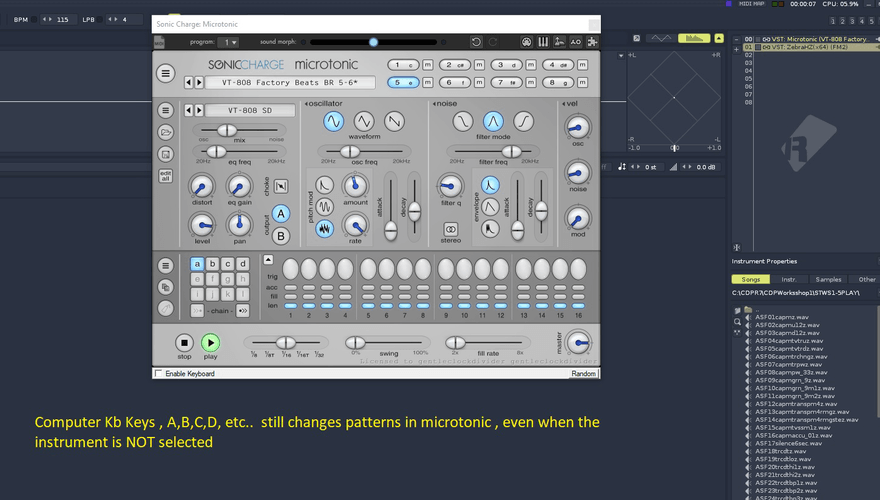Toggle the pattern row expander arrow
Screen dimensions: 880x500
coord(268,259)
